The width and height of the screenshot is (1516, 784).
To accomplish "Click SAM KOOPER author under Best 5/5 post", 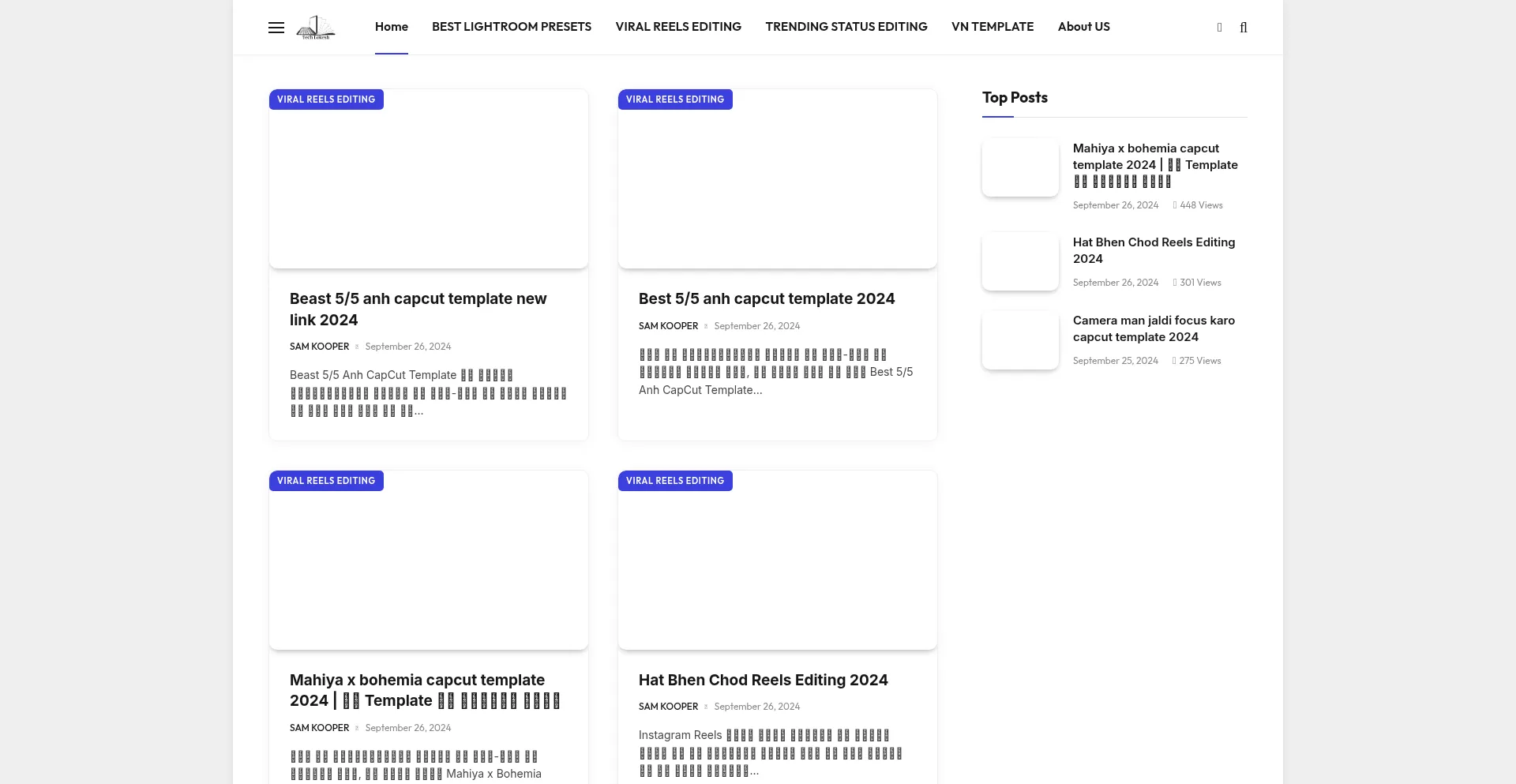I will 668,326.
